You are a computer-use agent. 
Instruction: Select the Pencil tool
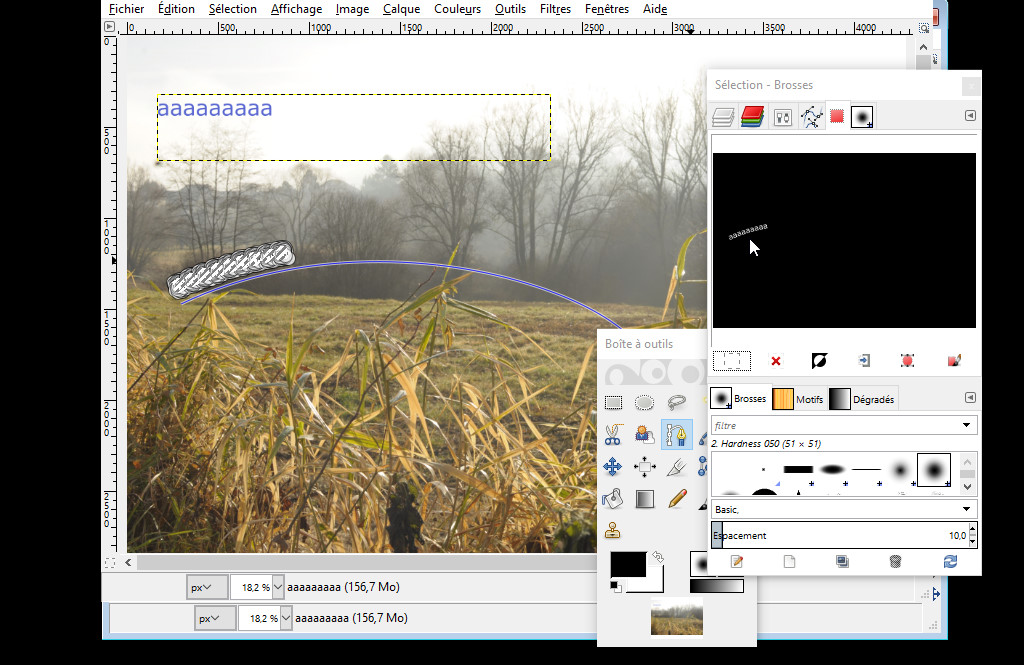(x=677, y=499)
